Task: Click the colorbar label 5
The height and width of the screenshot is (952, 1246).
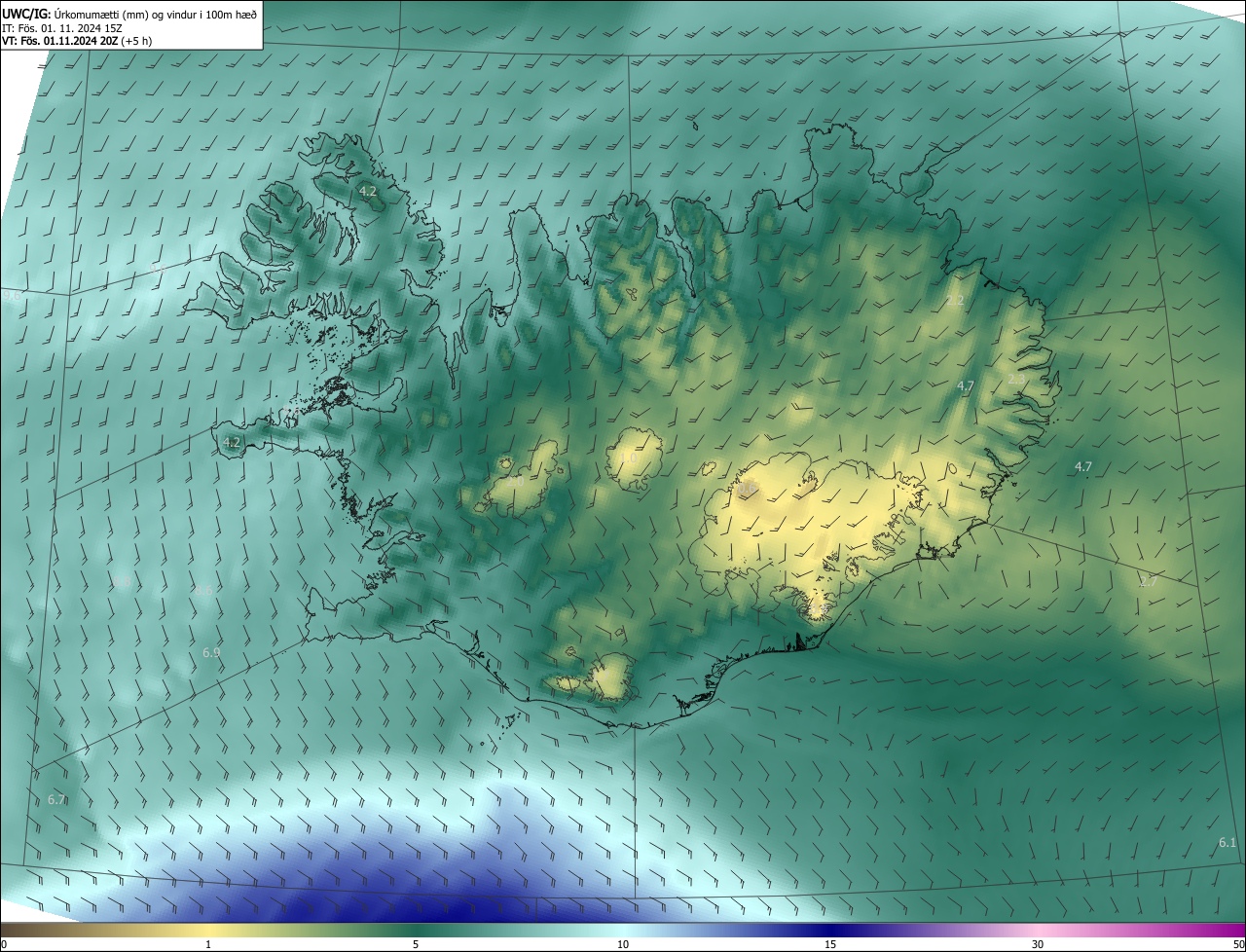Action: coord(416,945)
